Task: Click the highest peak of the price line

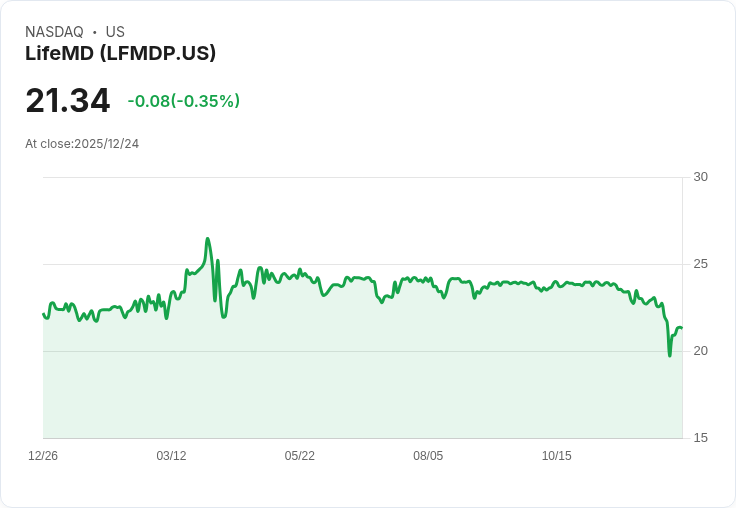Action: (207, 239)
